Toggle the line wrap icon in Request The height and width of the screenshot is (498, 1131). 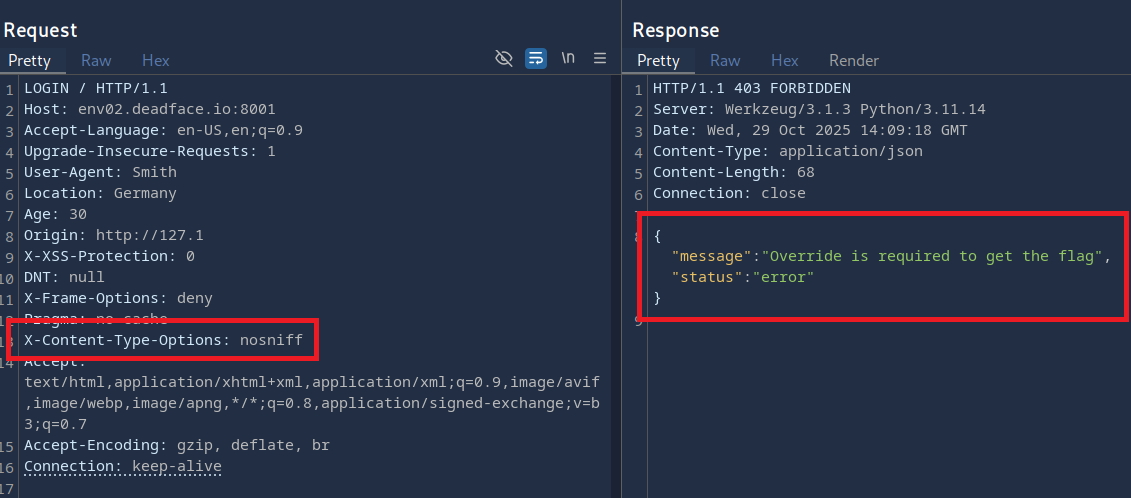point(536,58)
